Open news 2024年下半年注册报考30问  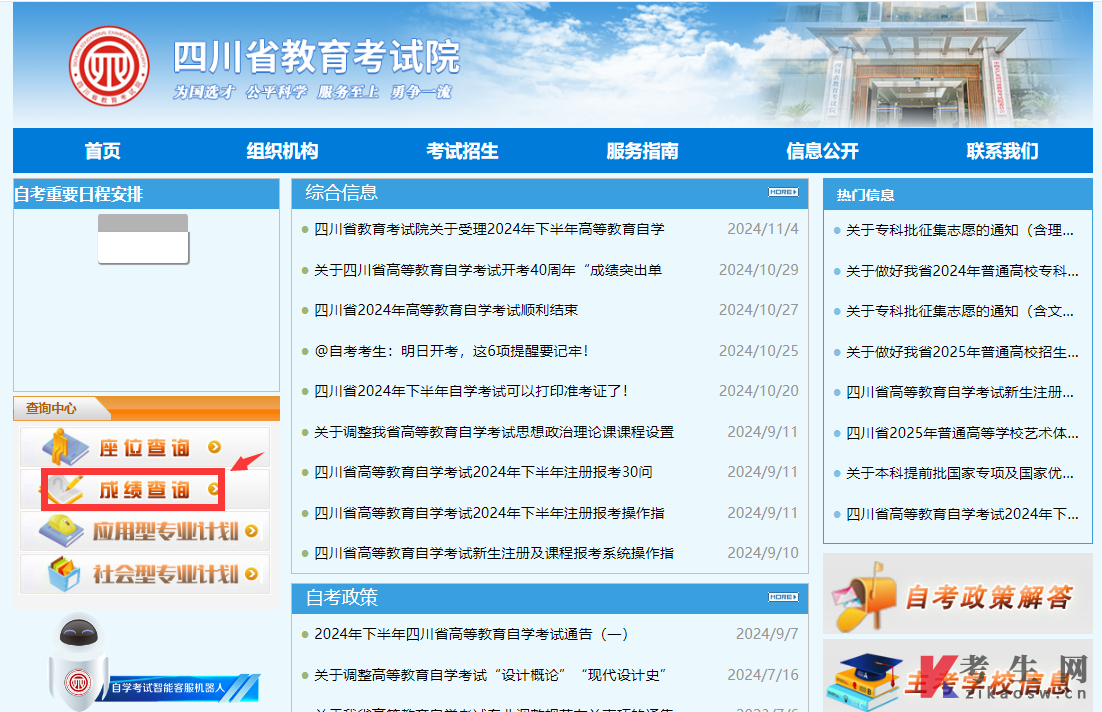pos(484,472)
